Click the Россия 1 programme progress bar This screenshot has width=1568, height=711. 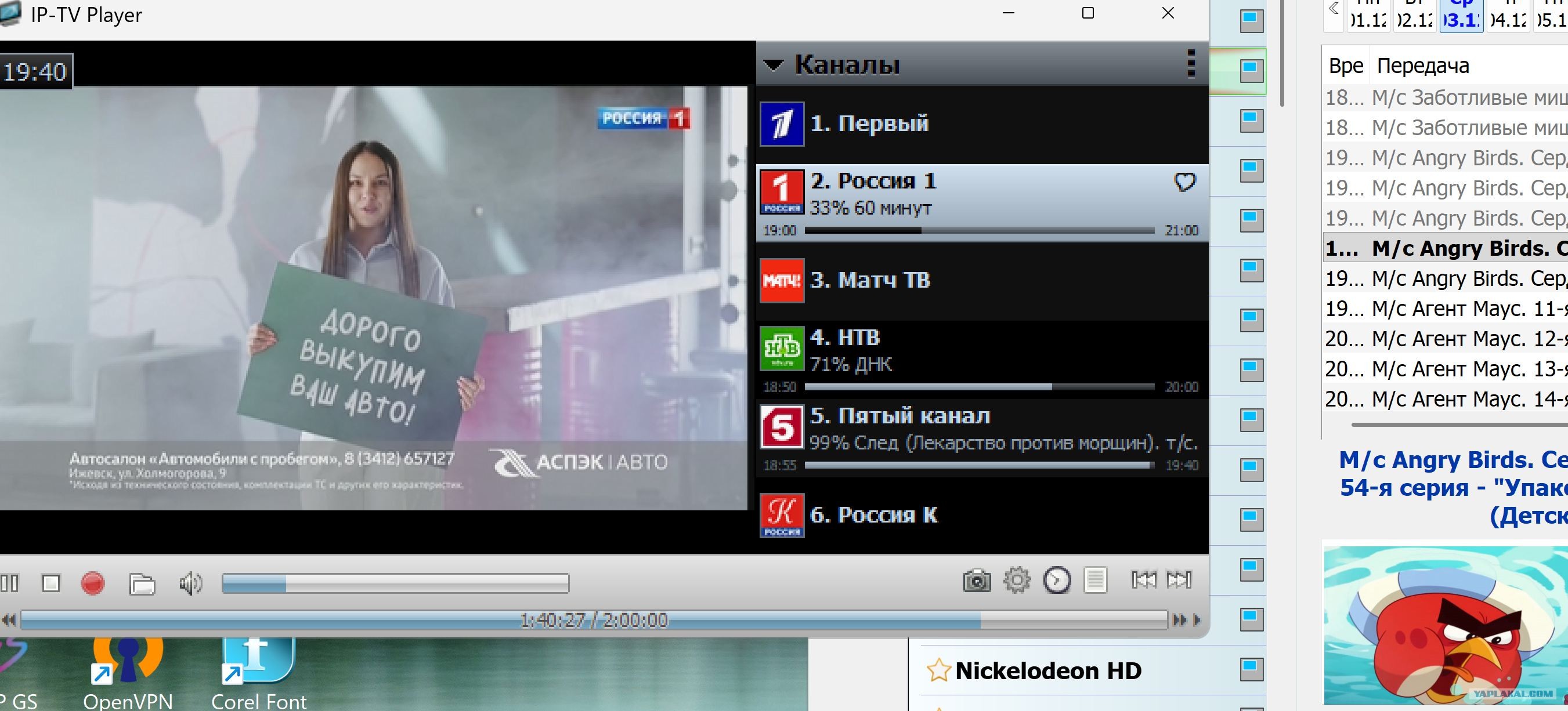click(980, 230)
